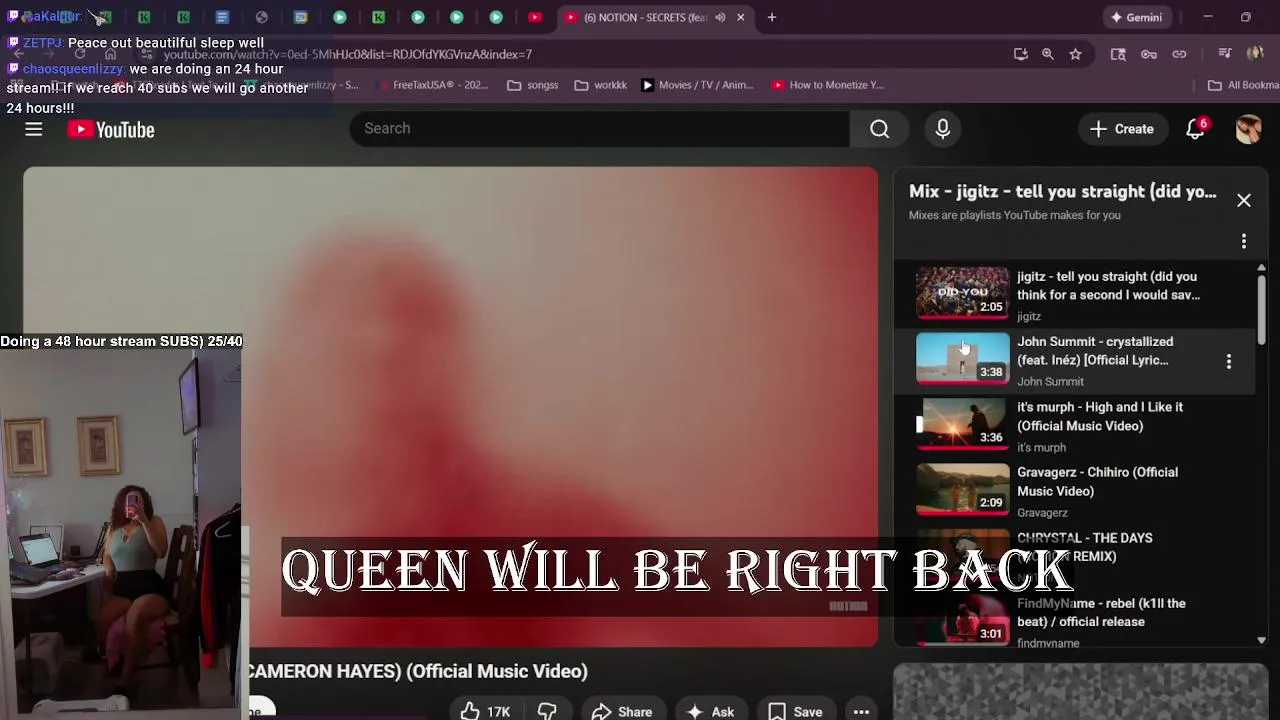The height and width of the screenshot is (720, 1280).
Task: Expand the All Bookmarks folder
Action: tap(1243, 85)
